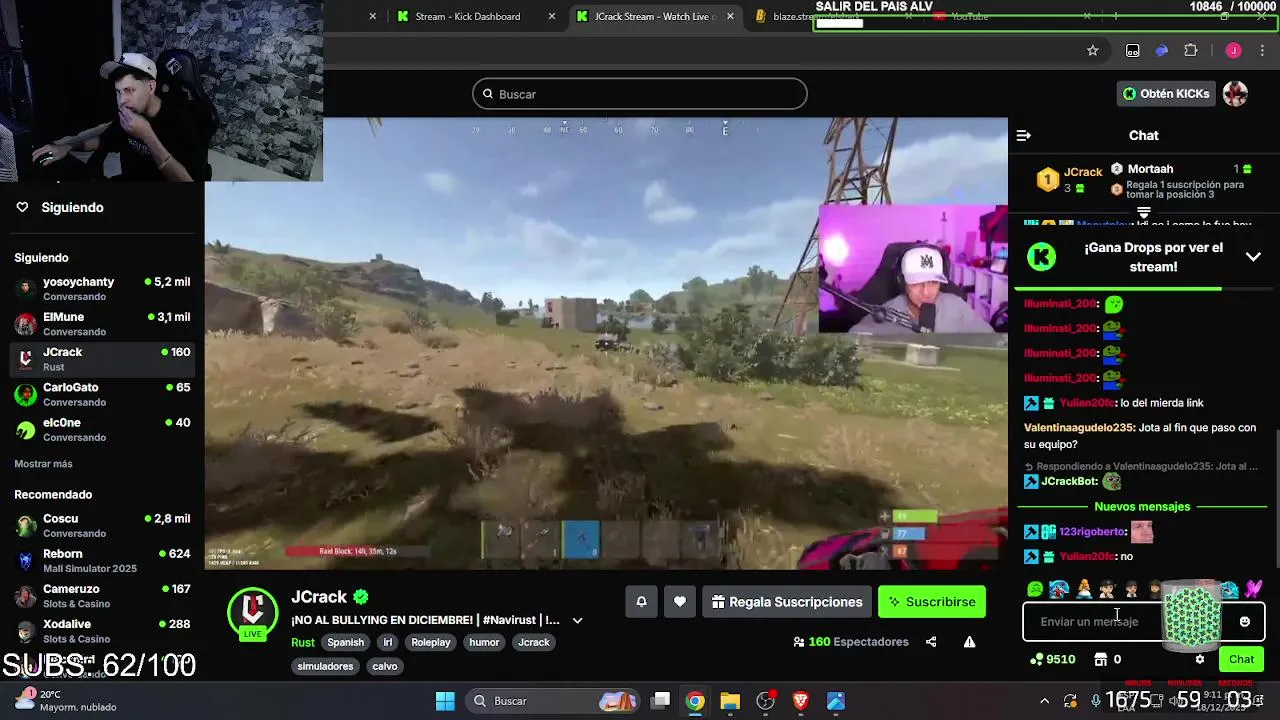Open Xodalive recommended channel
The width and height of the screenshot is (1280, 720).
pos(102,631)
